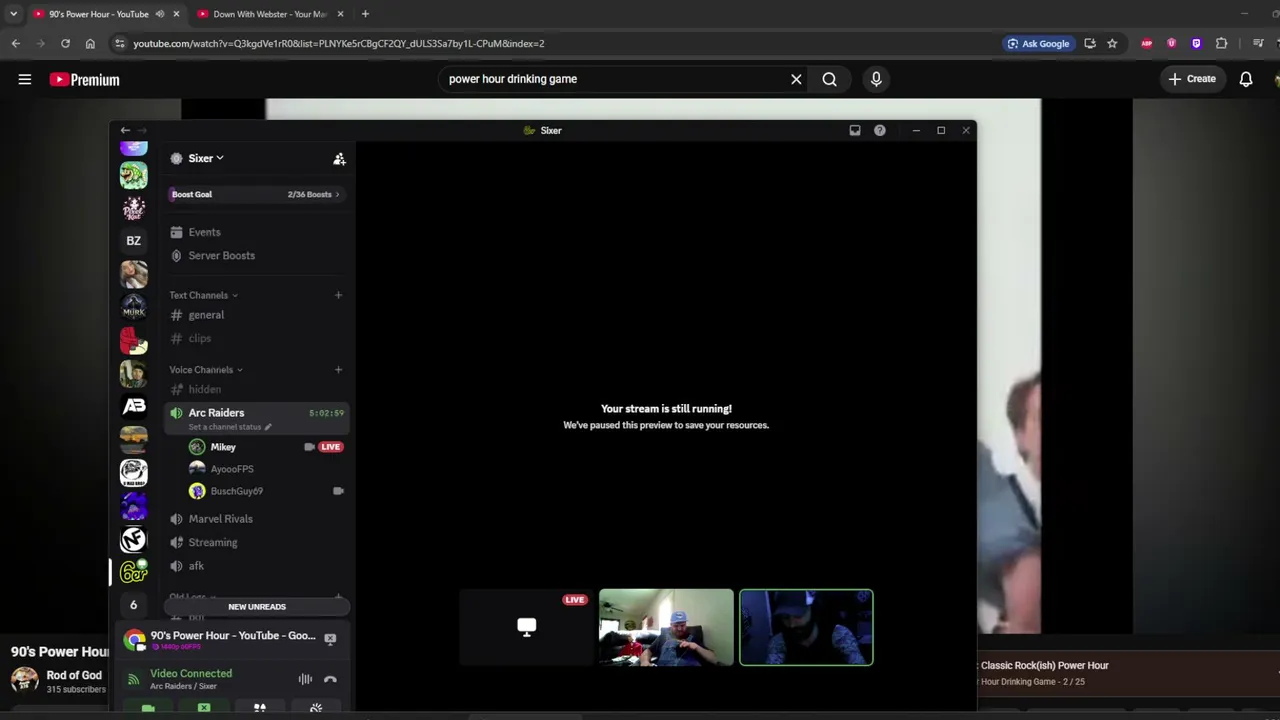Open YouTube guide hamburger menu
Viewport: 1280px width, 720px height.
pyautogui.click(x=25, y=79)
